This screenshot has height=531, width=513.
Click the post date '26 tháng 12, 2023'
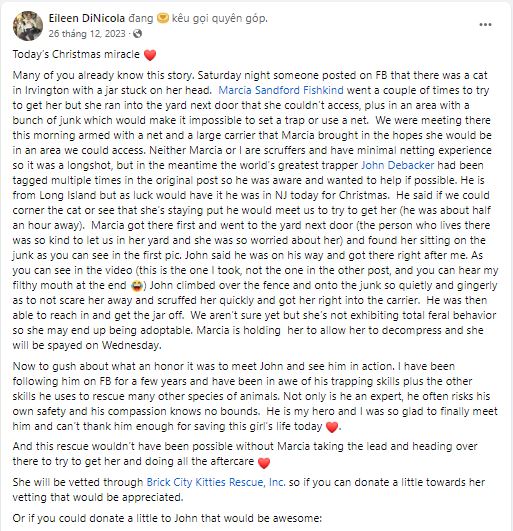[x=87, y=34]
